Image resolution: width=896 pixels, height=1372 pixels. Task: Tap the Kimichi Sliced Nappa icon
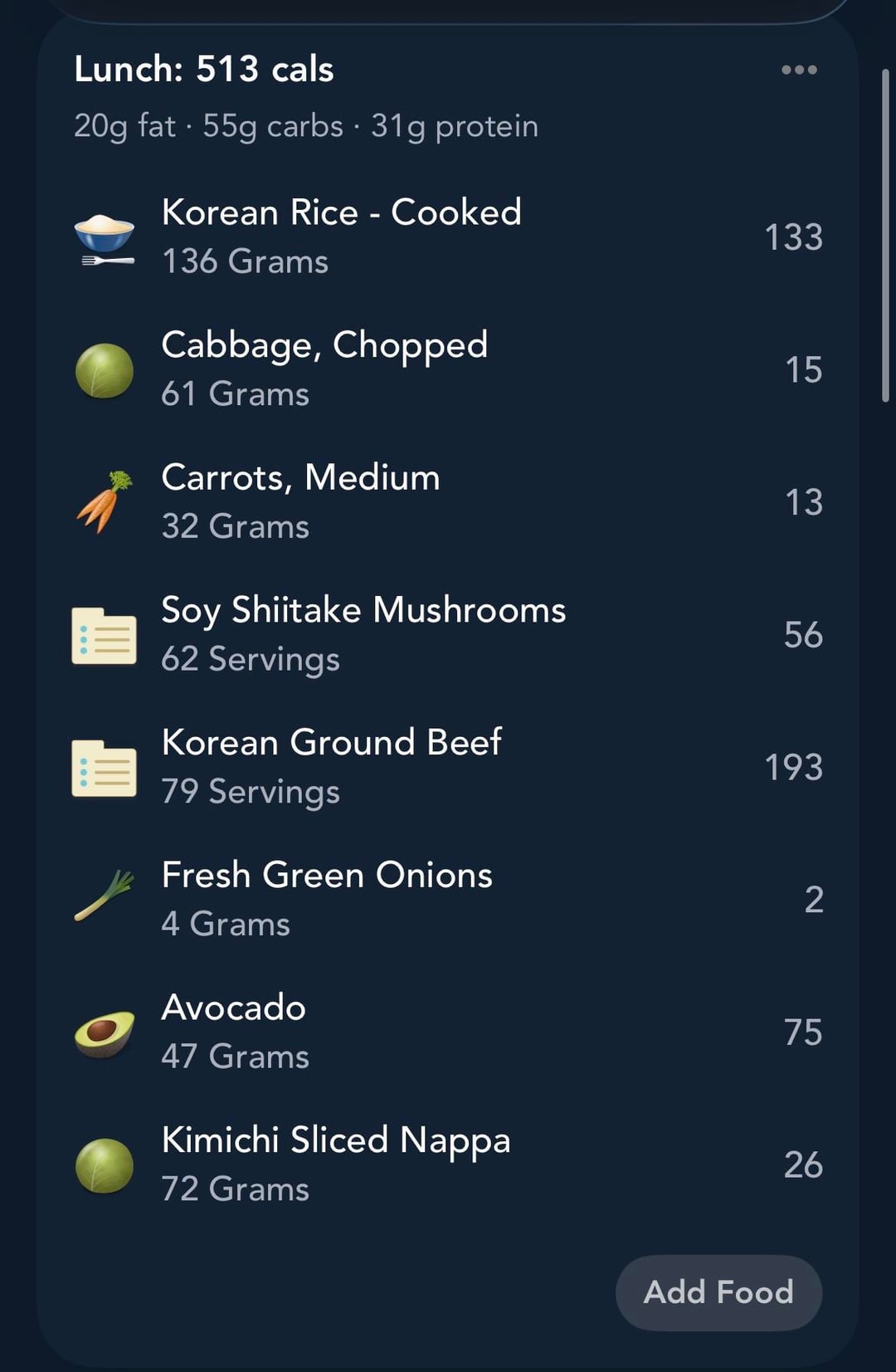(105, 1165)
